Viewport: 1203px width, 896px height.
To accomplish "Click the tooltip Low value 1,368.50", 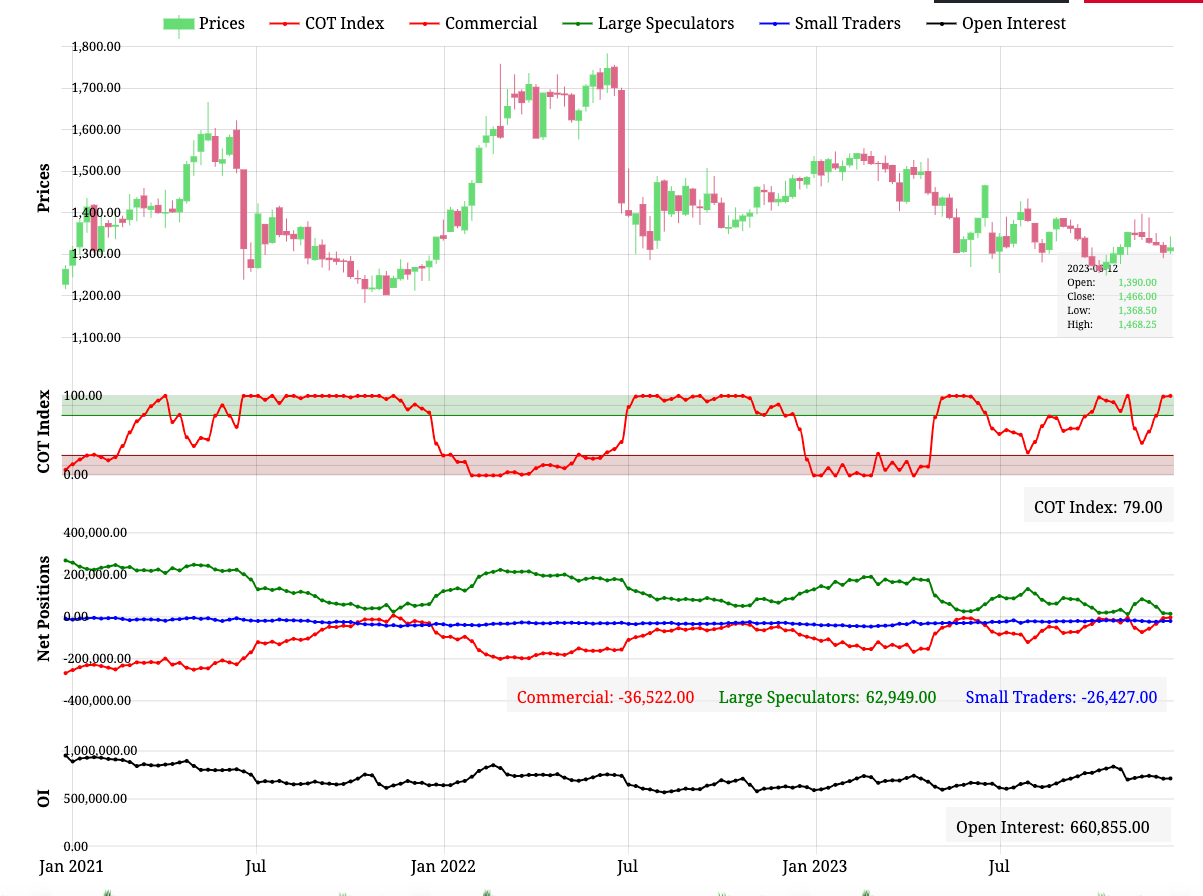I will [x=1137, y=311].
